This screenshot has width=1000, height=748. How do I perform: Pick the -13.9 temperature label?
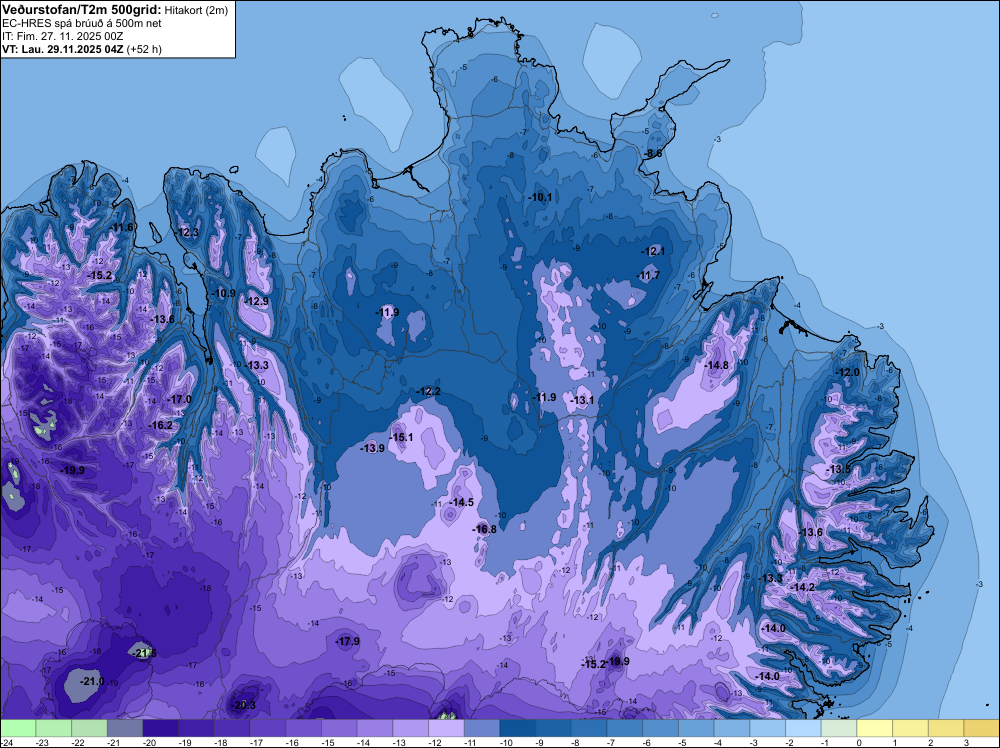pyautogui.click(x=372, y=448)
